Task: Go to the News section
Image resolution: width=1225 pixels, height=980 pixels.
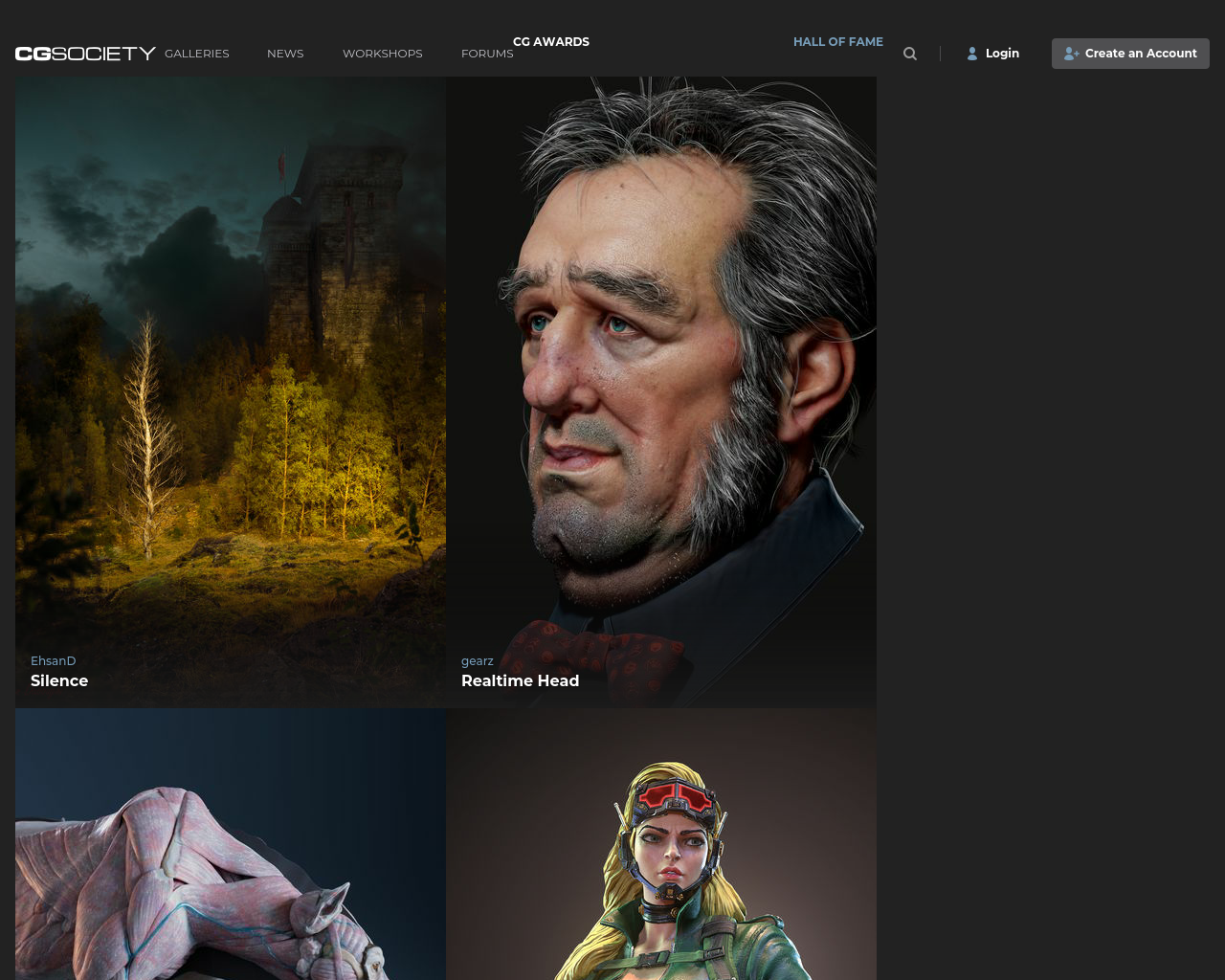Action: click(x=285, y=54)
